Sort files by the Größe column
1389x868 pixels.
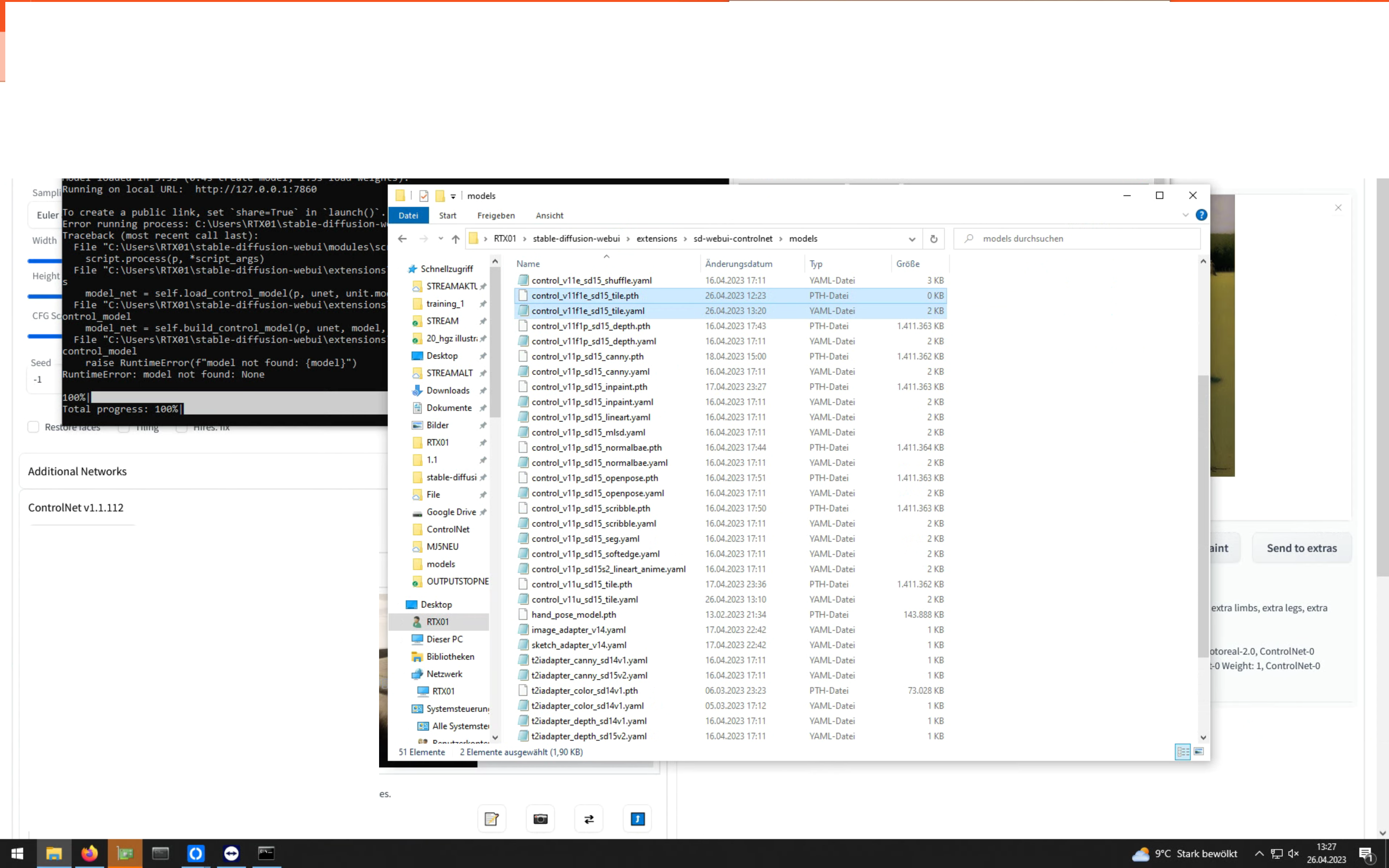[x=908, y=264]
